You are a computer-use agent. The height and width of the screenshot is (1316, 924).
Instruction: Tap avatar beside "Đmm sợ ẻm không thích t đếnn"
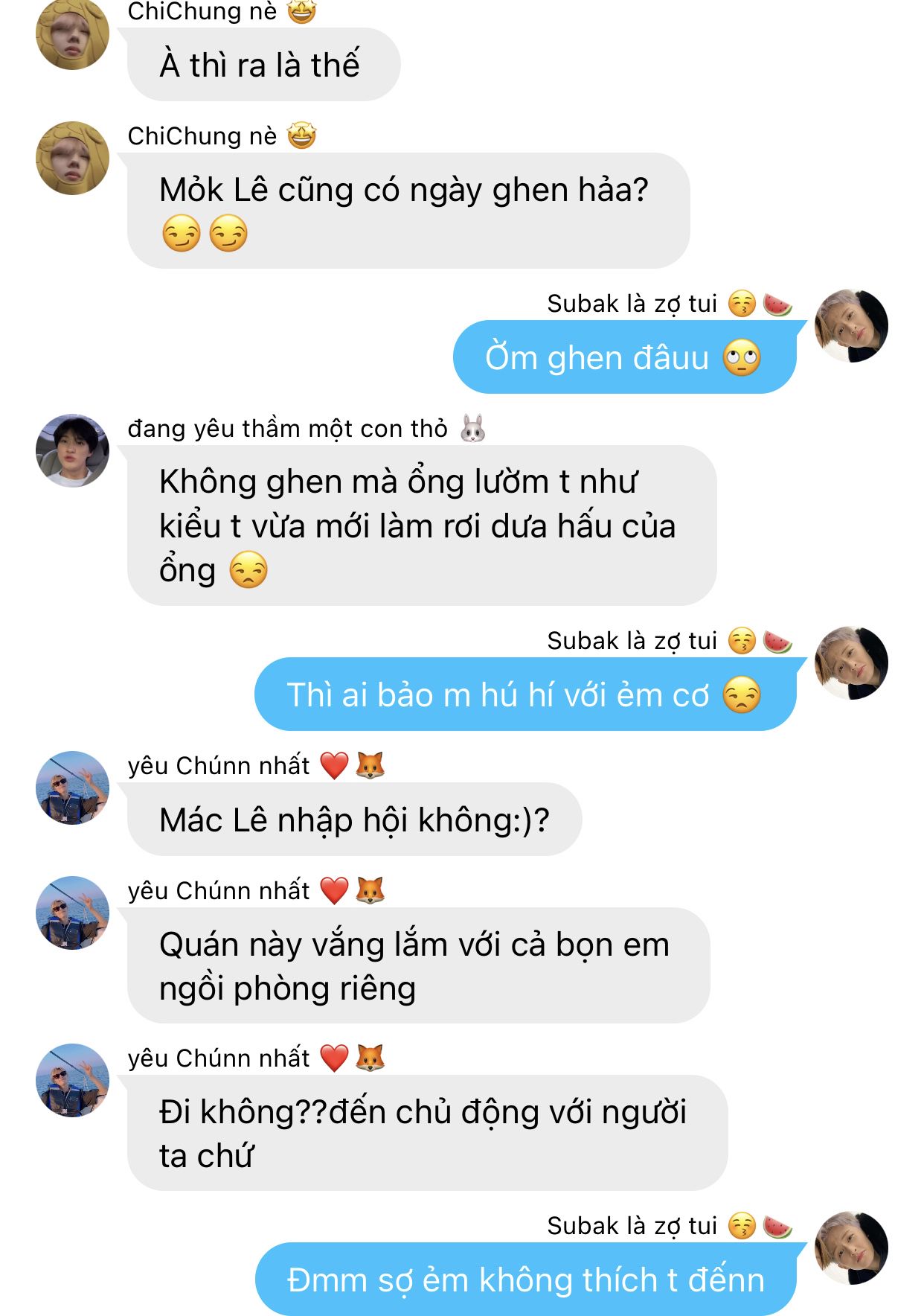click(x=851, y=1248)
